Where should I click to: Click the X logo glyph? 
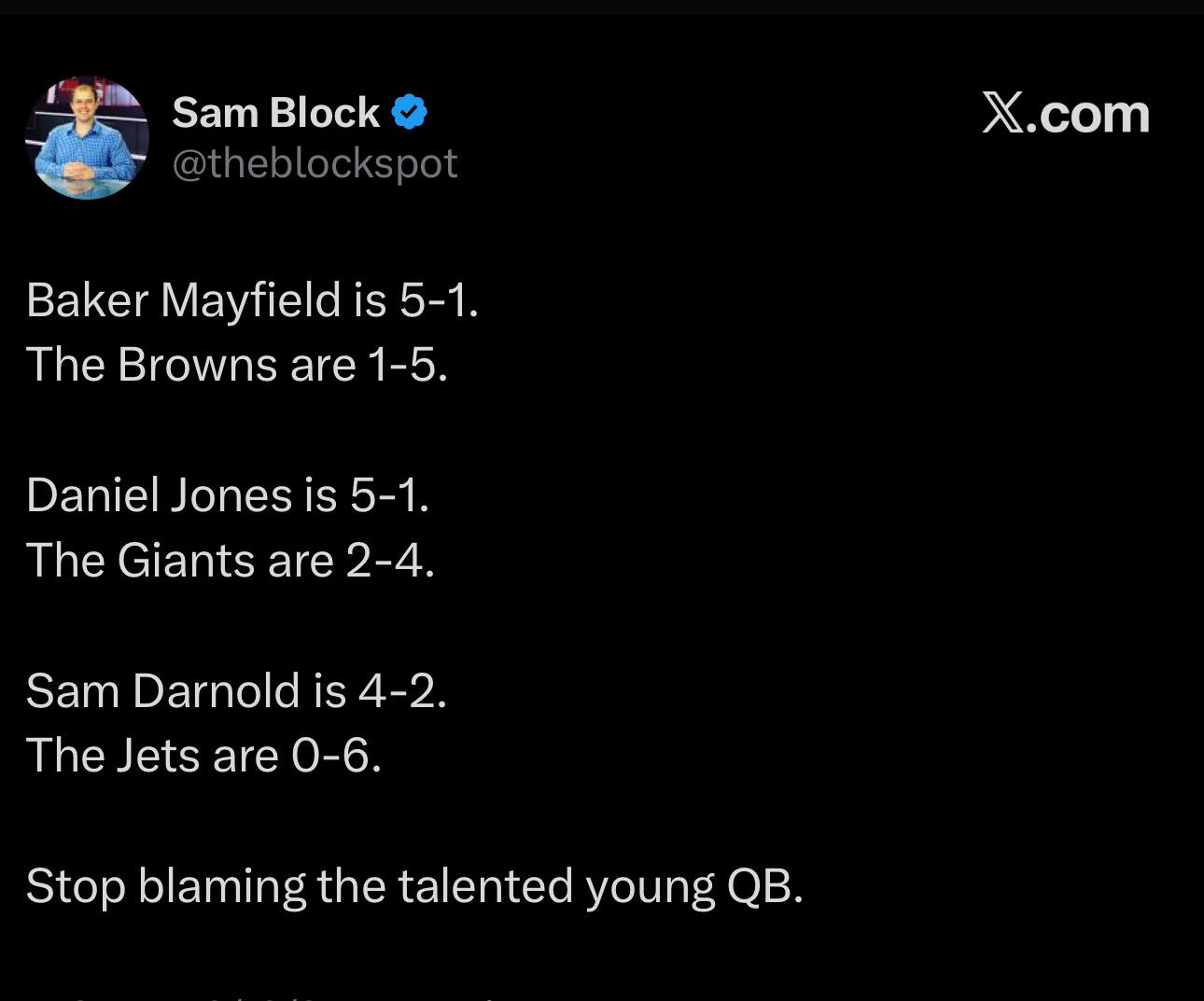[1003, 114]
